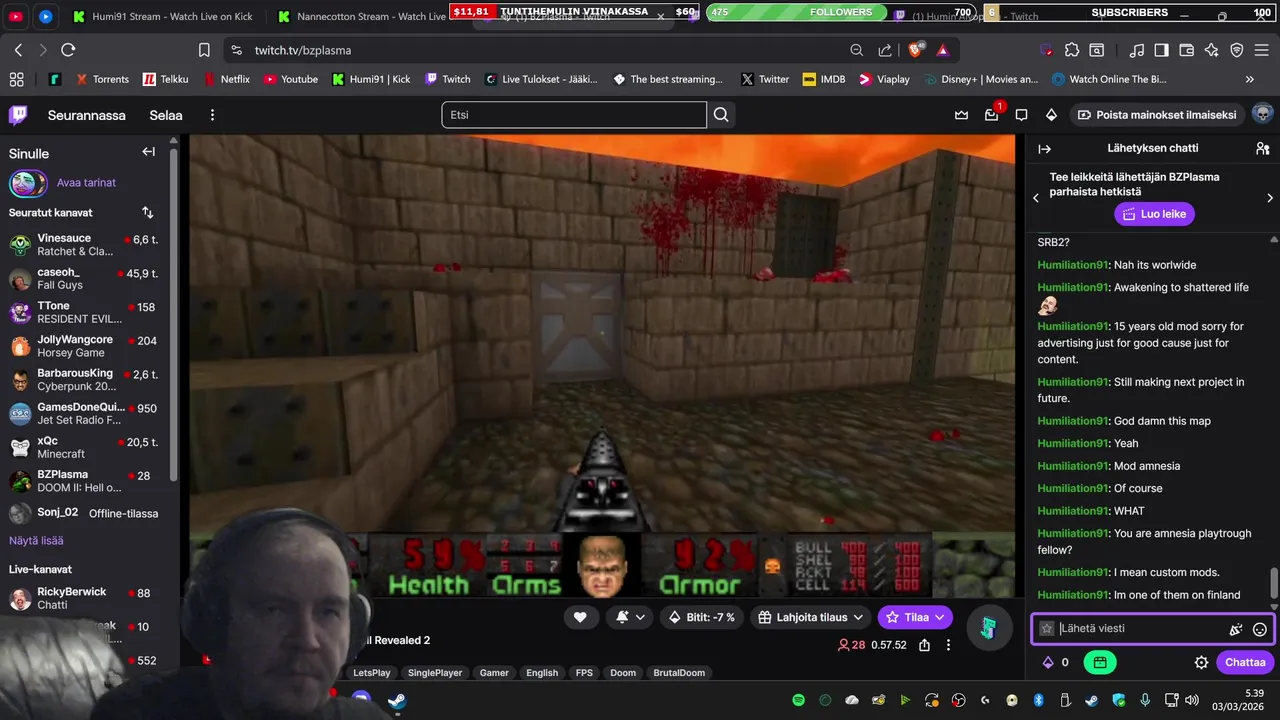The height and width of the screenshot is (720, 1280).
Task: Open Bits cheer icon in chat input
Action: pyautogui.click(x=1236, y=629)
